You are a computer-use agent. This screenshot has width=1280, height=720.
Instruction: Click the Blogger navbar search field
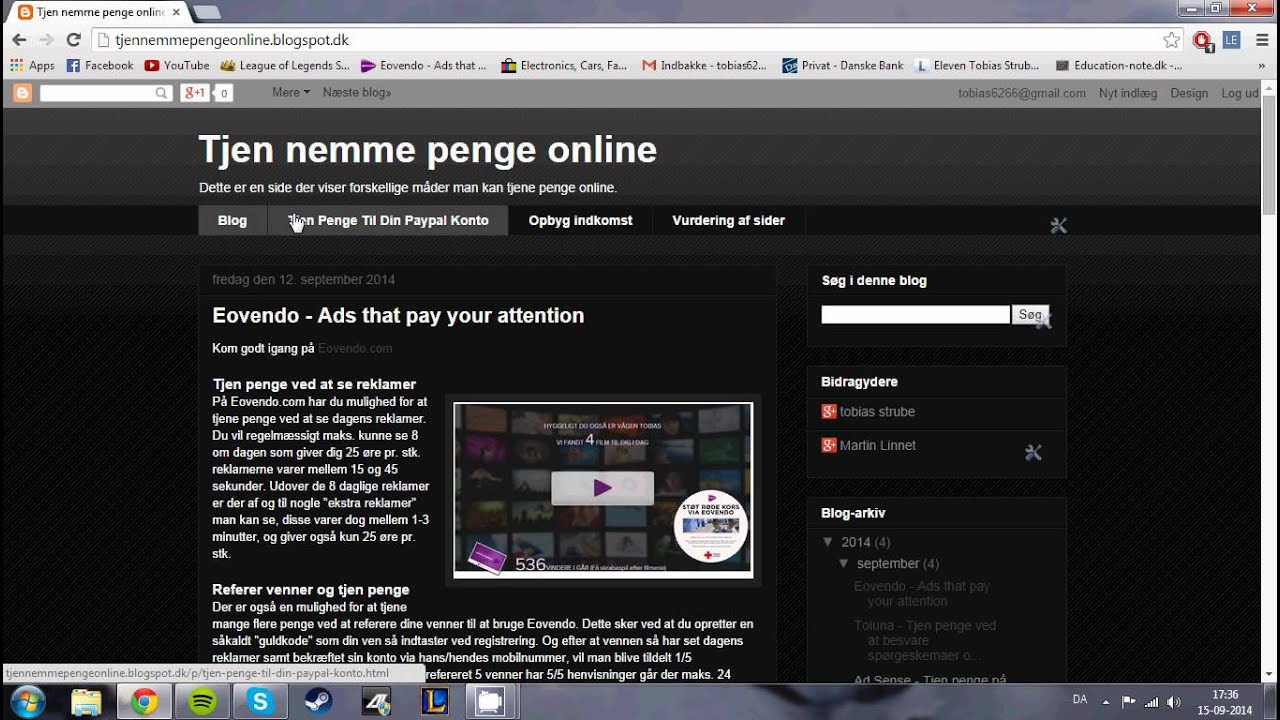tap(105, 93)
